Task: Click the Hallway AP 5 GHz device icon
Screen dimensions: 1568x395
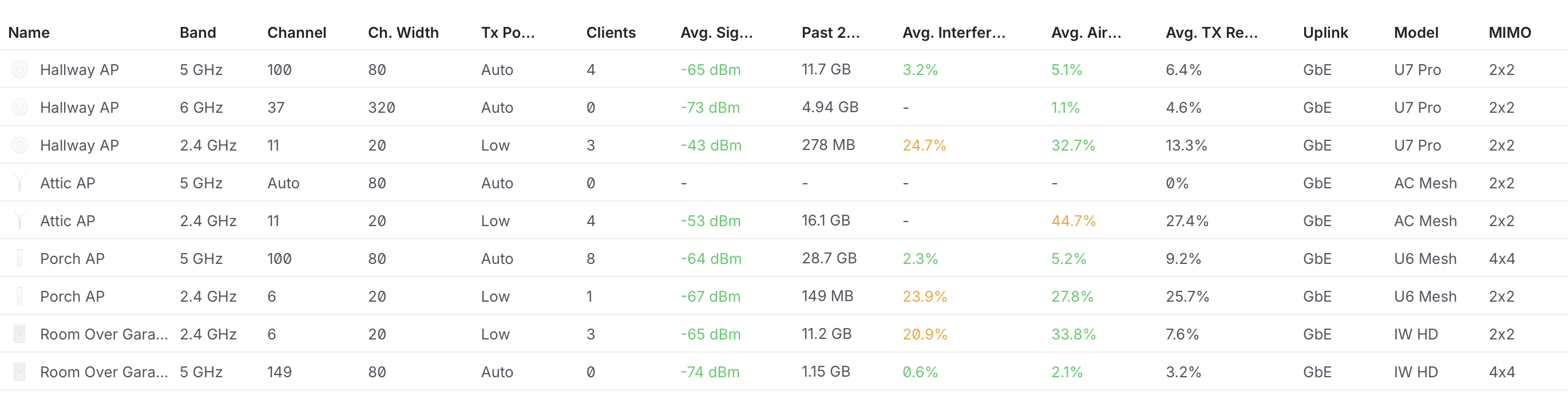Action: coord(19,70)
